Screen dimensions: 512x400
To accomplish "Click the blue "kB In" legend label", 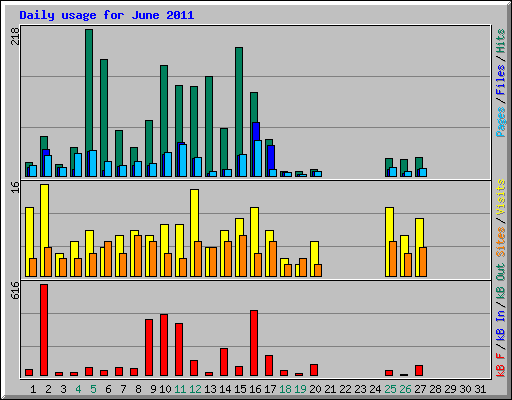I will point(500,325).
